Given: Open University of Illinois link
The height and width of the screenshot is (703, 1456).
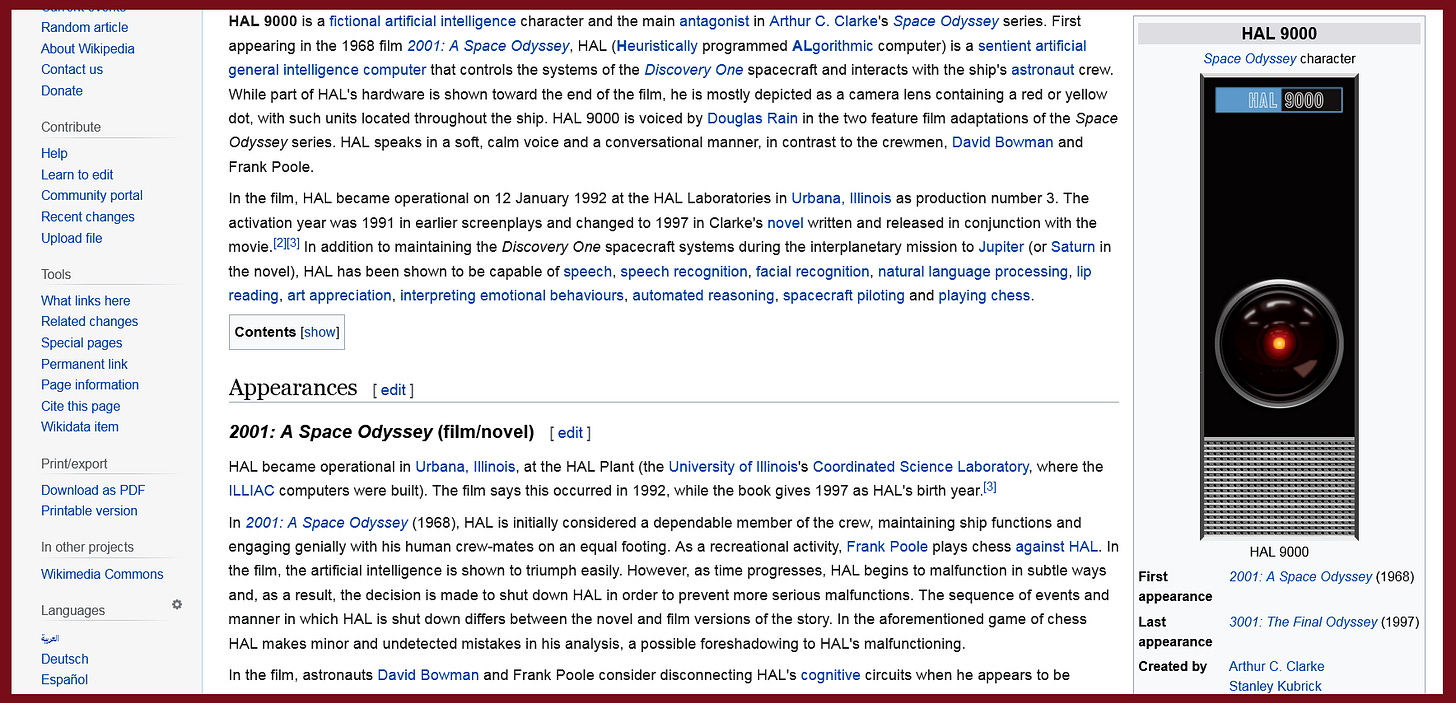Looking at the screenshot, I should pos(733,466).
